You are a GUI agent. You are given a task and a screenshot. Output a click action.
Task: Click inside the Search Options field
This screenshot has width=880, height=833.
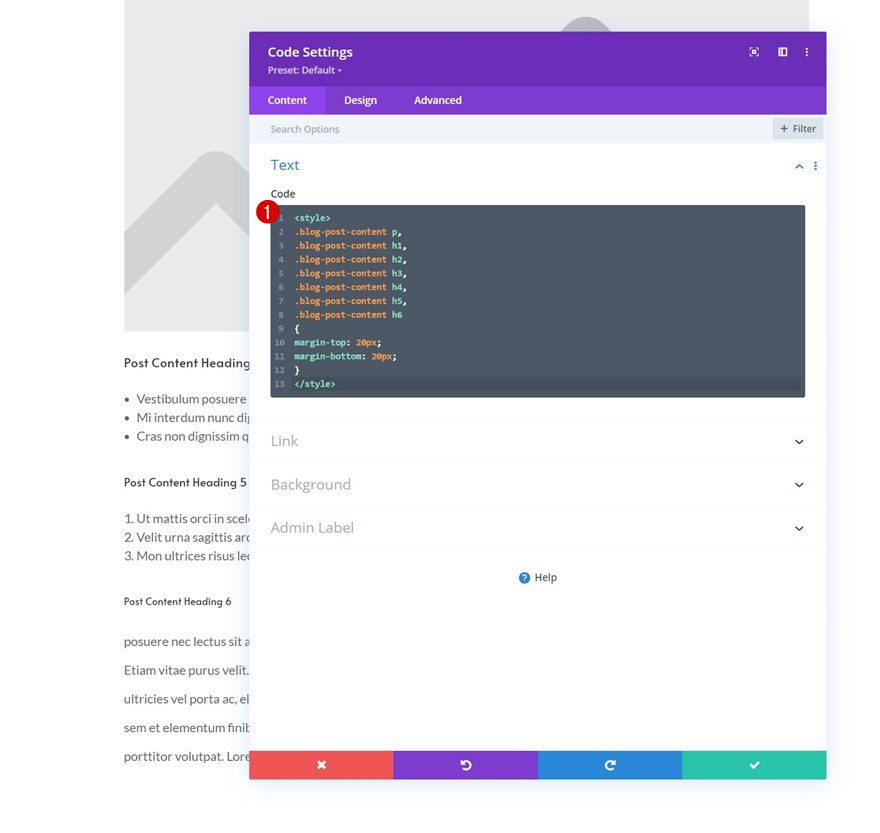coord(400,128)
